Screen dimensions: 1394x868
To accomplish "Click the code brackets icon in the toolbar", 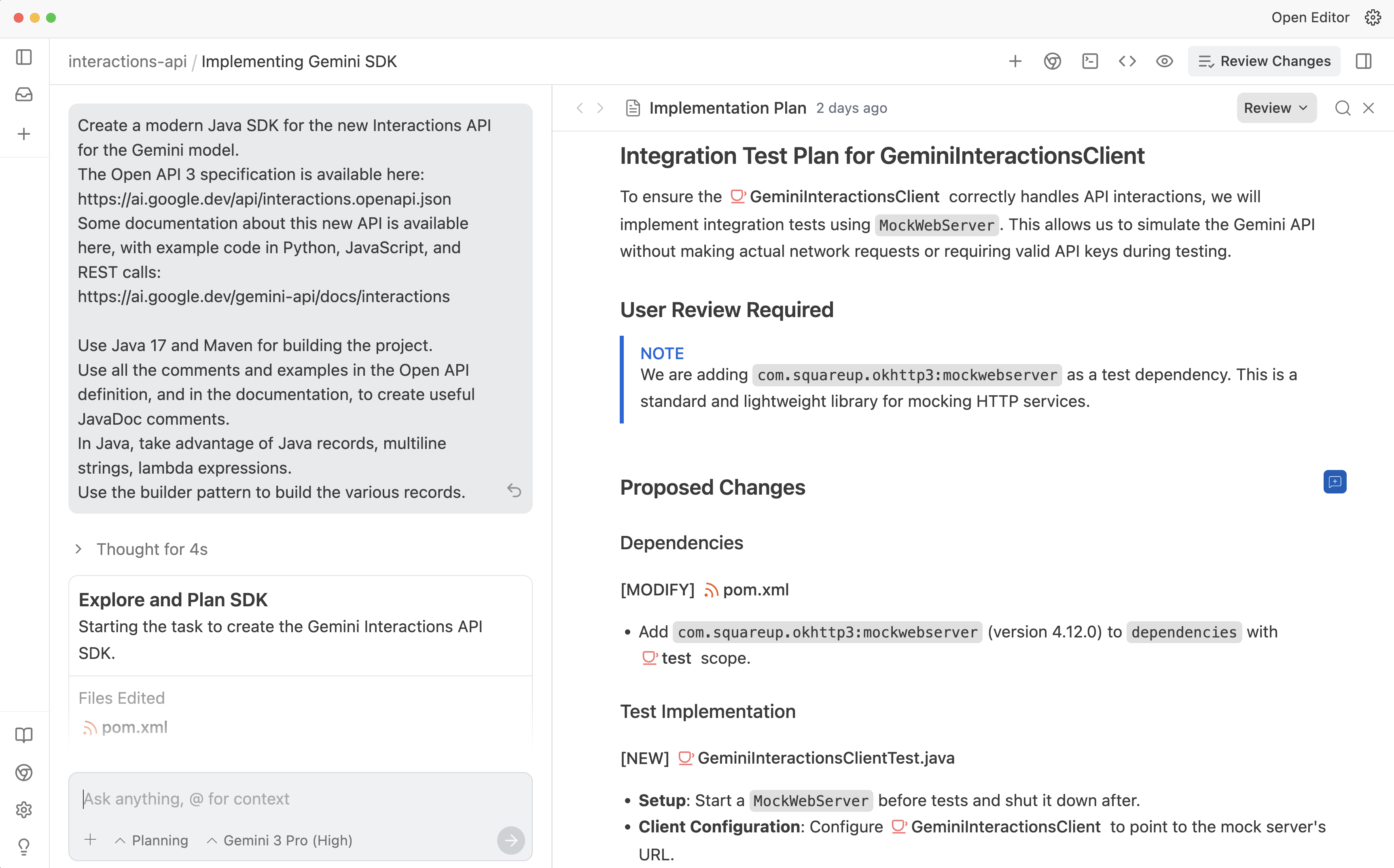I will [1127, 61].
